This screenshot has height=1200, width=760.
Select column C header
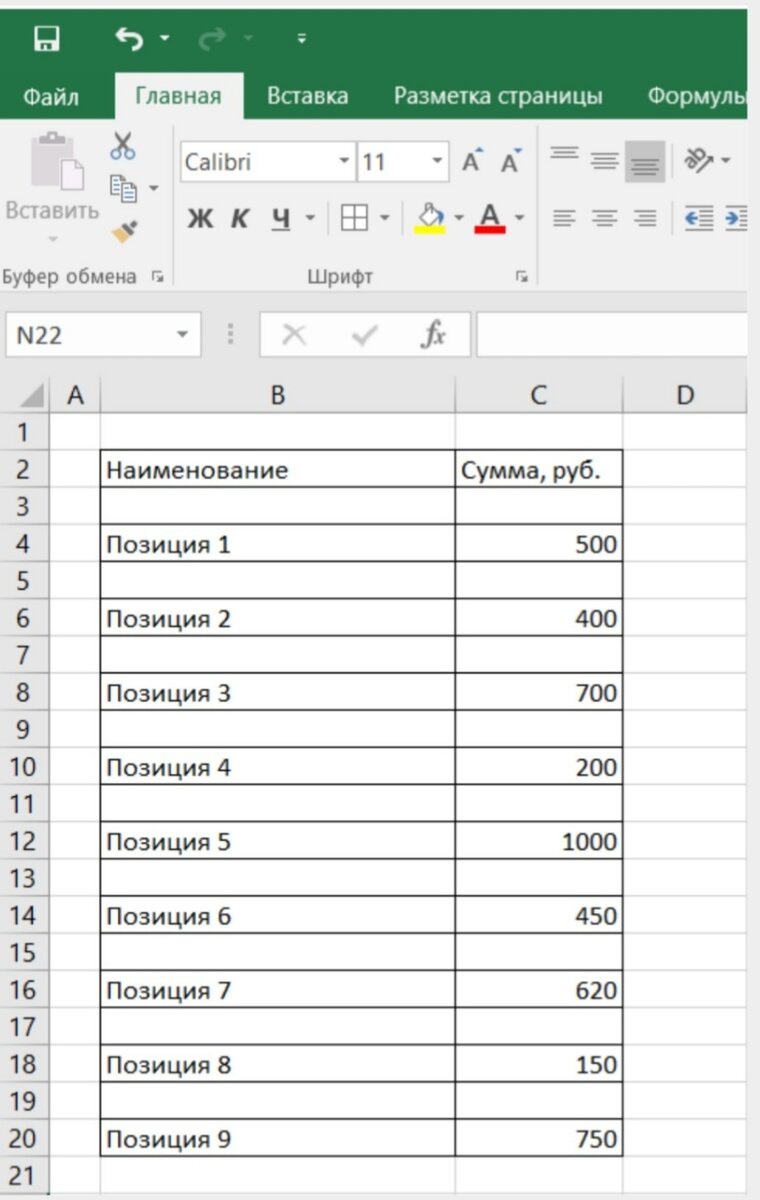tap(539, 395)
